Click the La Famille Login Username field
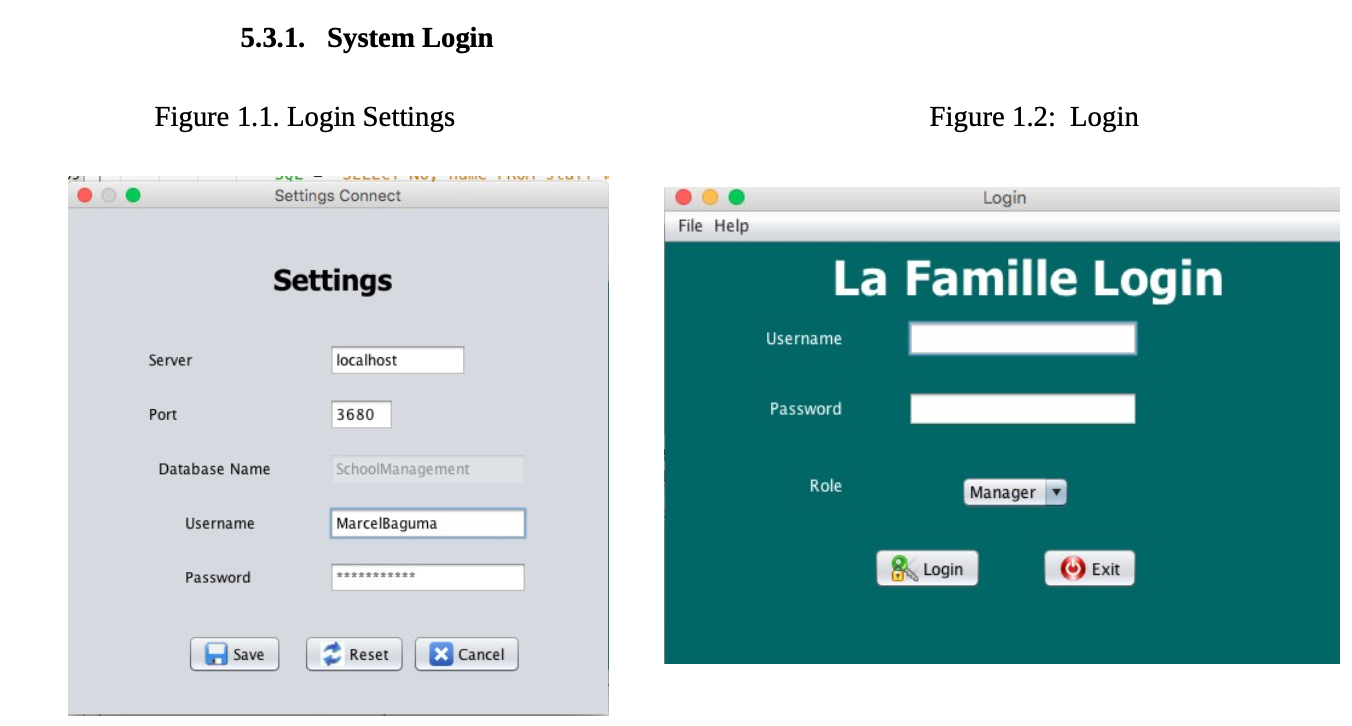Viewport: 1352px width, 726px height. (1022, 338)
